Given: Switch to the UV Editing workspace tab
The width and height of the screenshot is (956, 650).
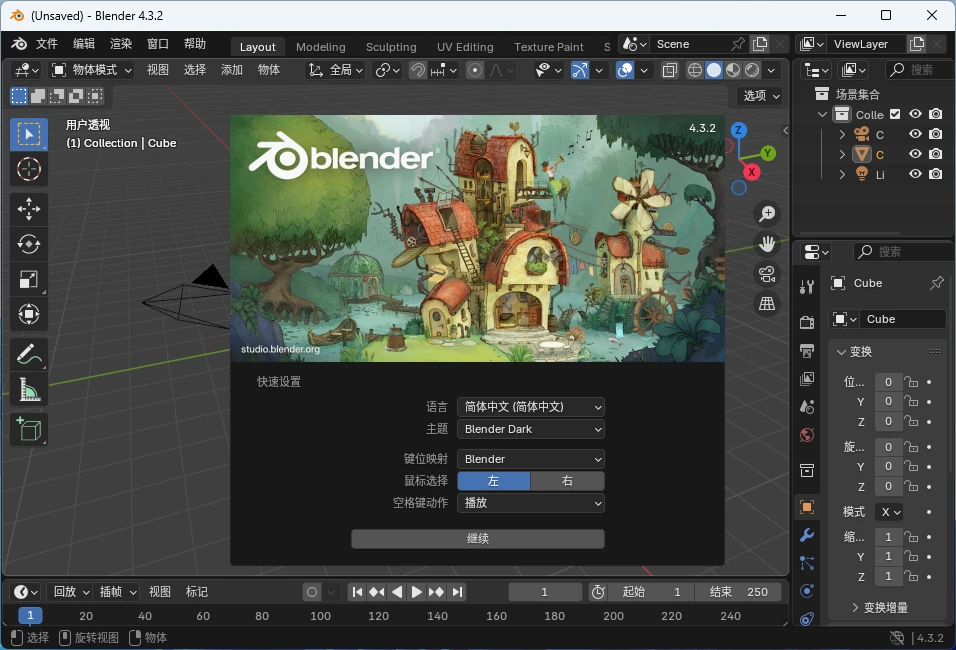Looking at the screenshot, I should point(465,47).
